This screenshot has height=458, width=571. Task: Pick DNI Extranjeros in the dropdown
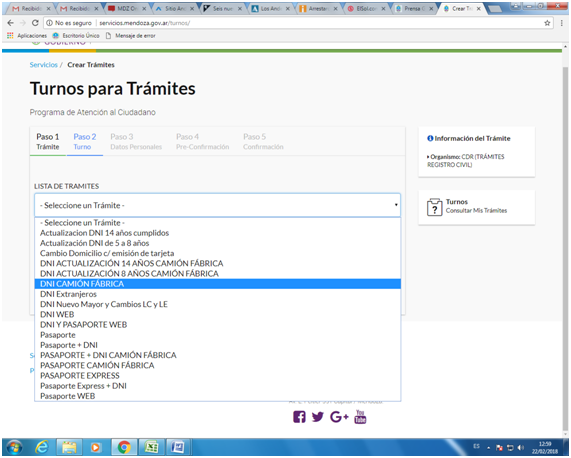click(x=218, y=294)
